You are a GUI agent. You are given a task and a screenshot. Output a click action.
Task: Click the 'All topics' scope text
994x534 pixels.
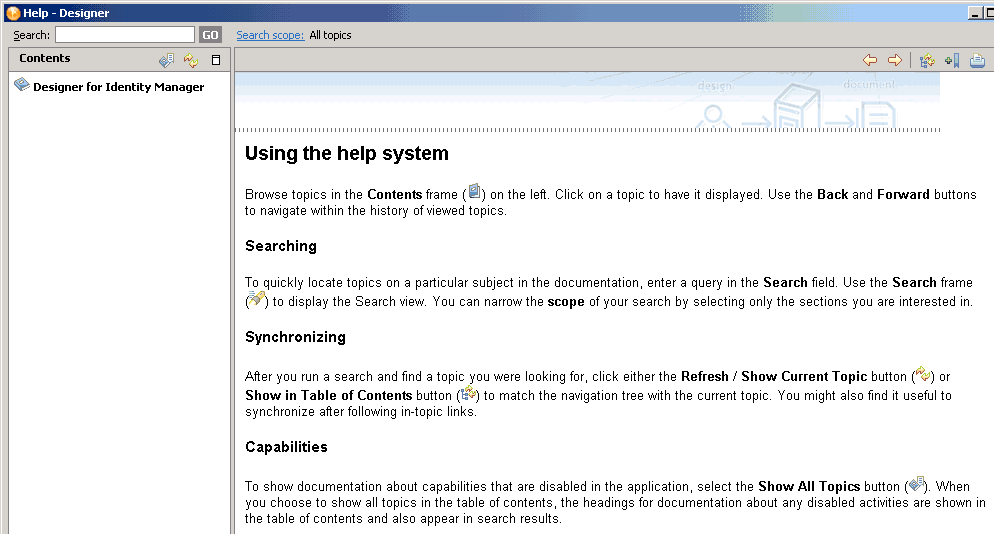330,35
